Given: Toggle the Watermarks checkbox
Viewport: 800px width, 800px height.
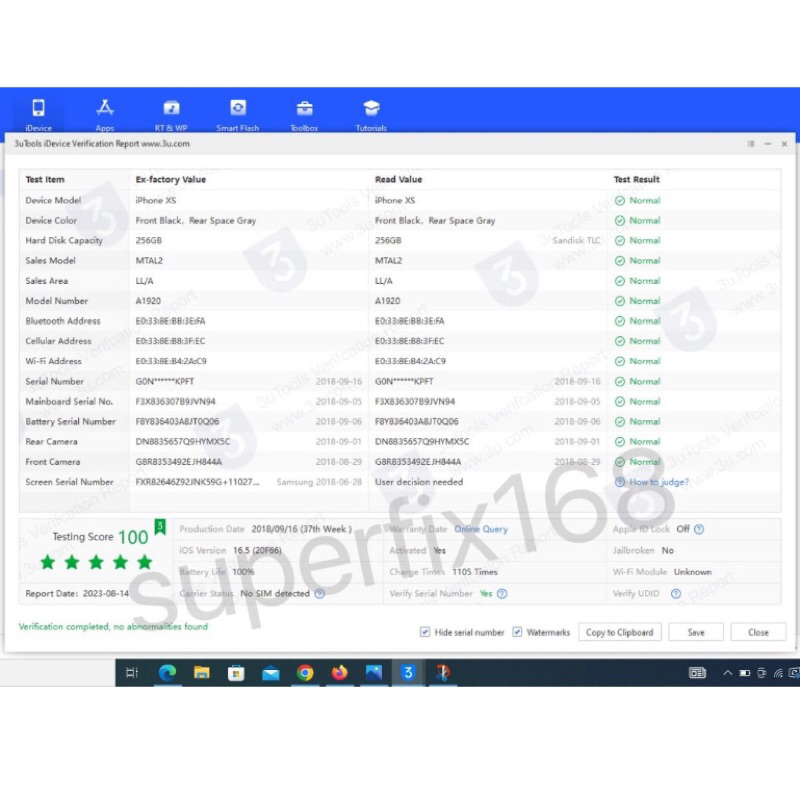Looking at the screenshot, I should [517, 632].
